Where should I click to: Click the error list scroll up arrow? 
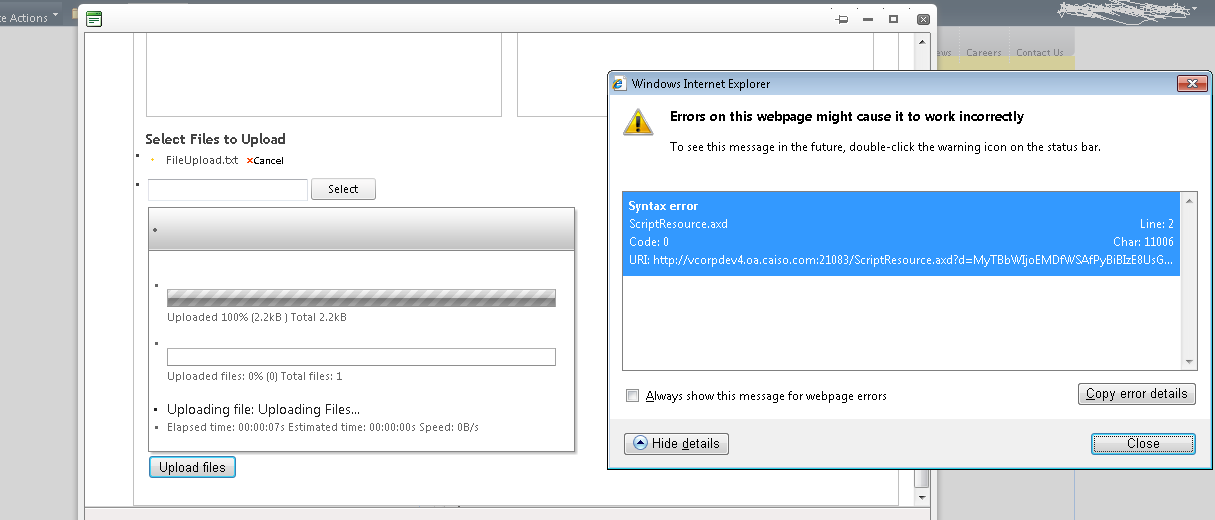1189,199
